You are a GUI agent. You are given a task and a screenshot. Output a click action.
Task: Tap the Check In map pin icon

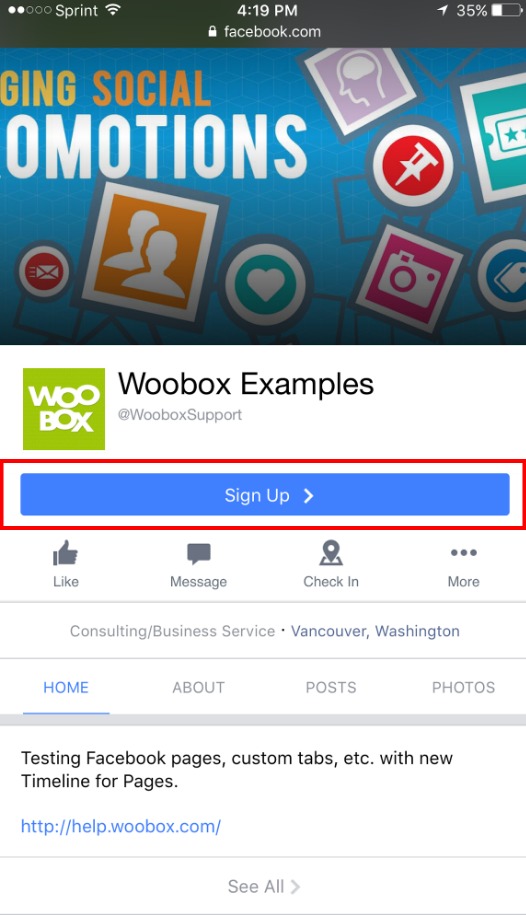(x=331, y=553)
